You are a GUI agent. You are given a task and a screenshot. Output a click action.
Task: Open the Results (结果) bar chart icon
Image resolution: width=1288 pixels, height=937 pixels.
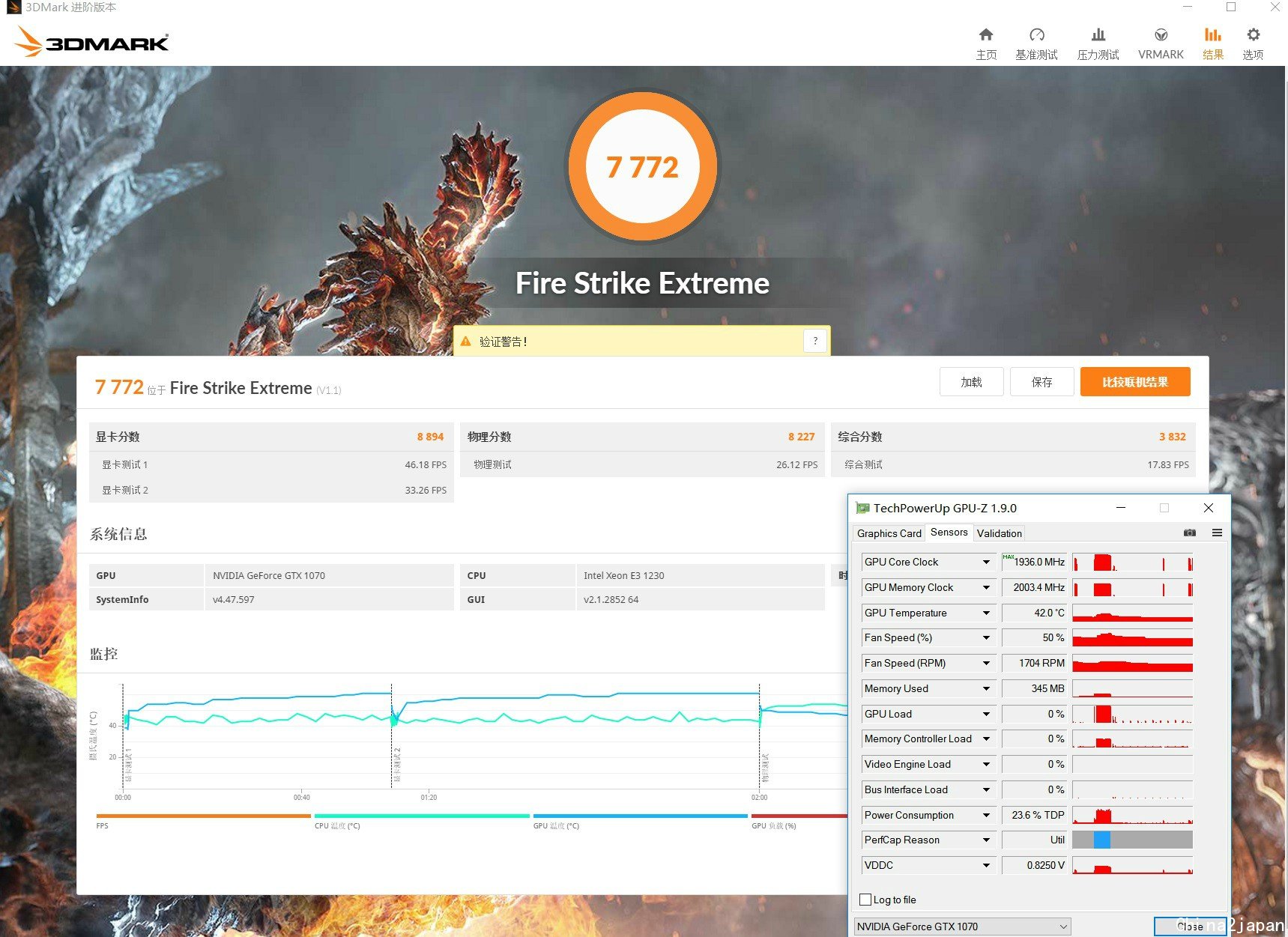1212,34
